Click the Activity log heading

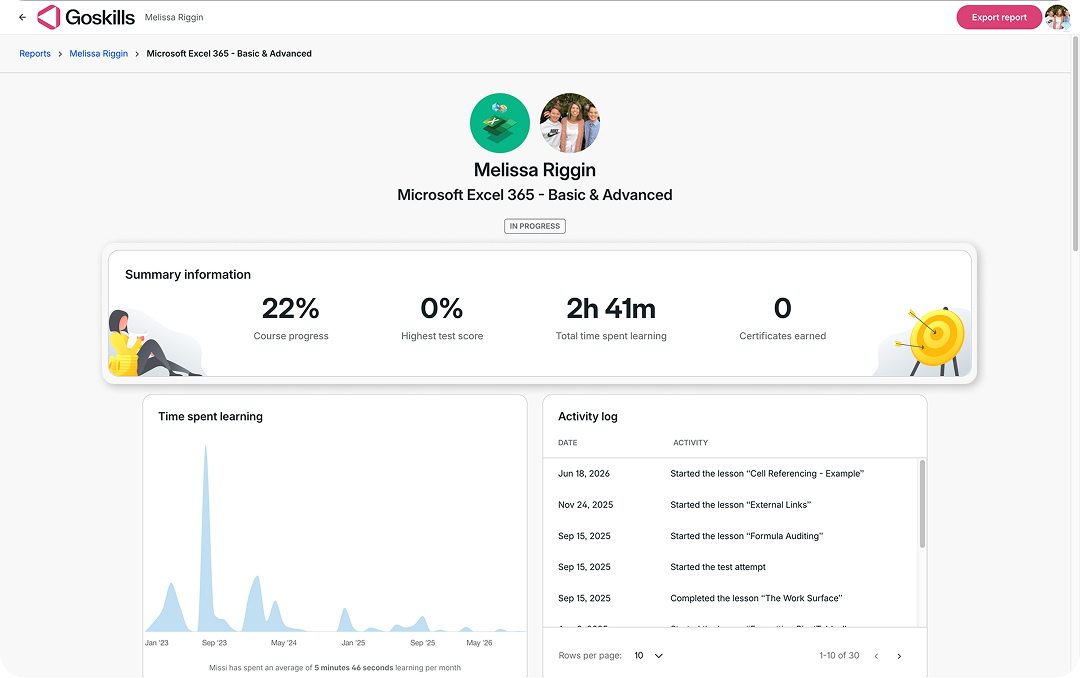tap(588, 416)
